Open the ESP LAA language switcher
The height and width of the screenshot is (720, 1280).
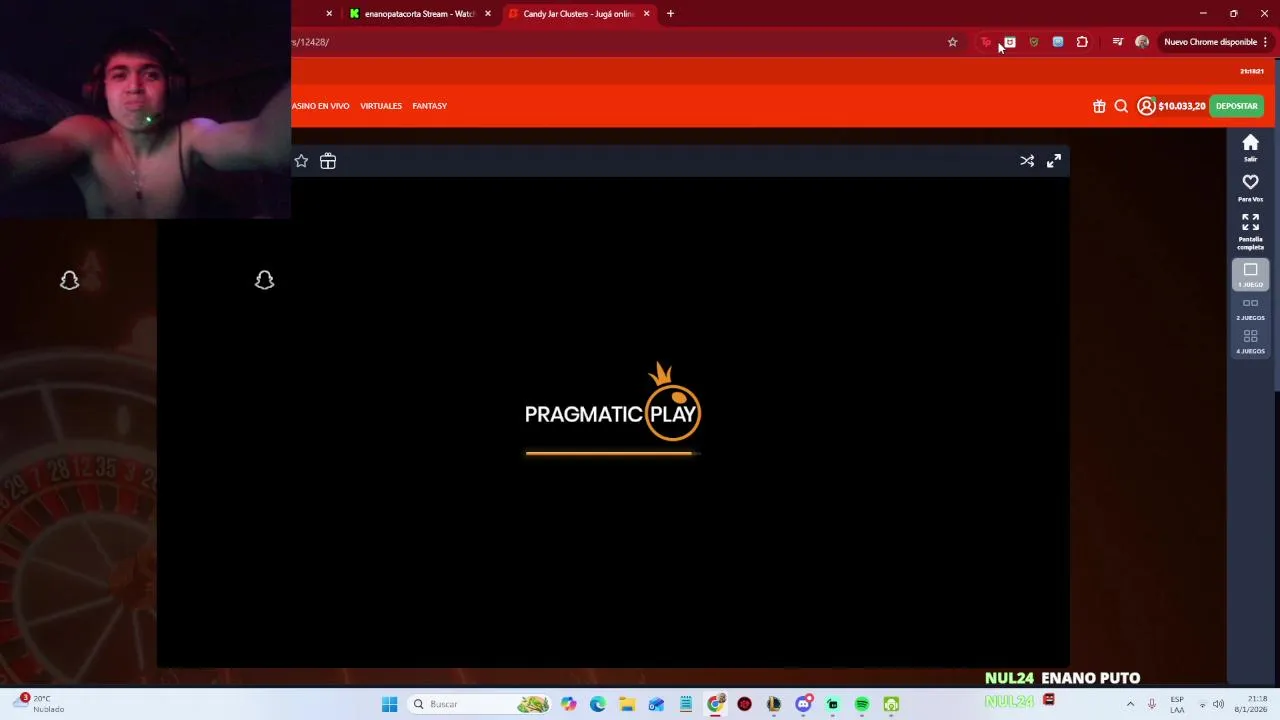pos(1177,704)
